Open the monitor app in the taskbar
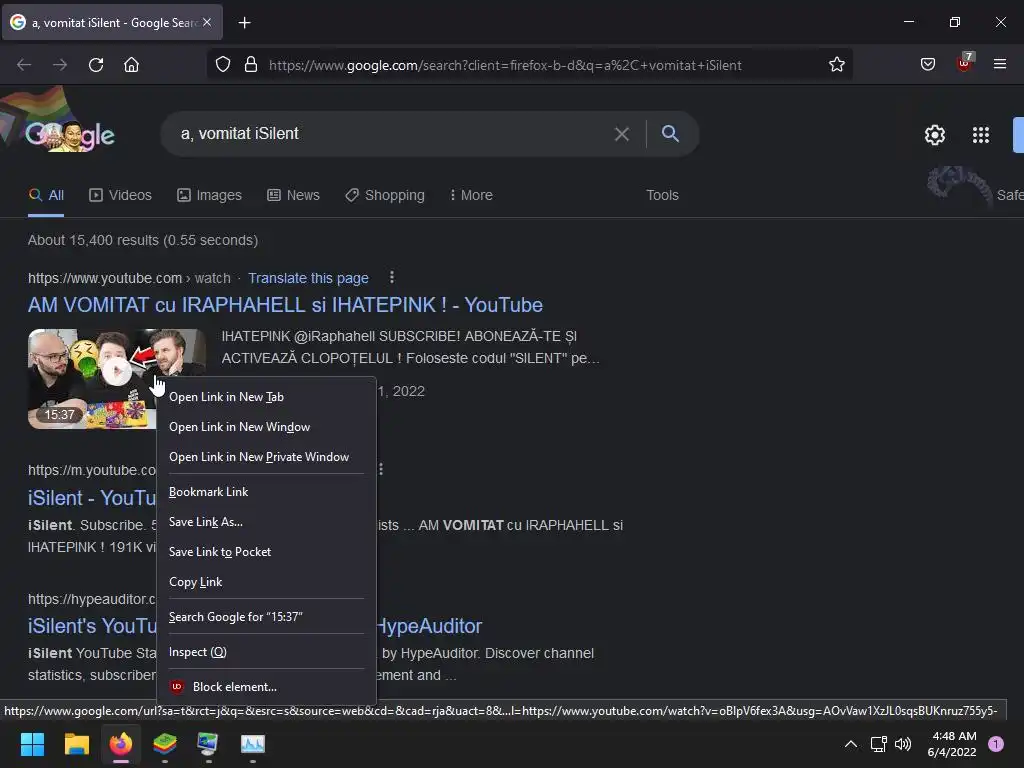Image resolution: width=1024 pixels, height=768 pixels. 208,744
